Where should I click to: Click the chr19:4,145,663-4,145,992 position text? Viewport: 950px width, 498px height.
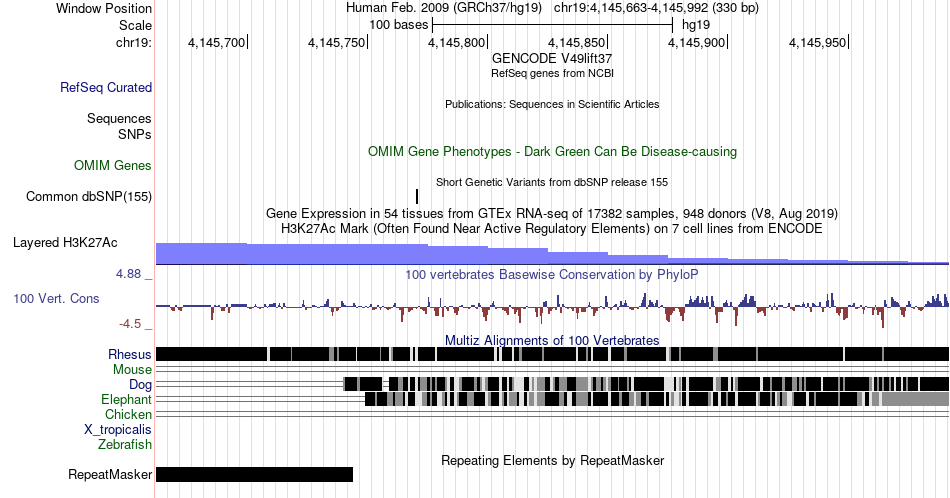click(x=656, y=8)
